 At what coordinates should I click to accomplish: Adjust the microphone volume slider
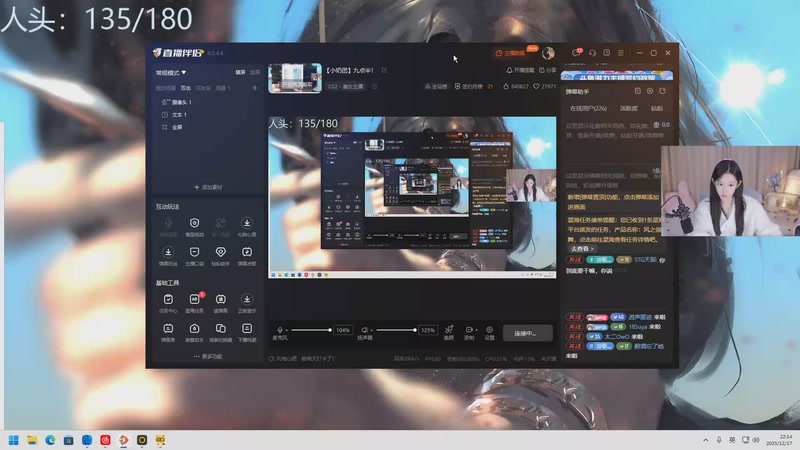click(310, 330)
